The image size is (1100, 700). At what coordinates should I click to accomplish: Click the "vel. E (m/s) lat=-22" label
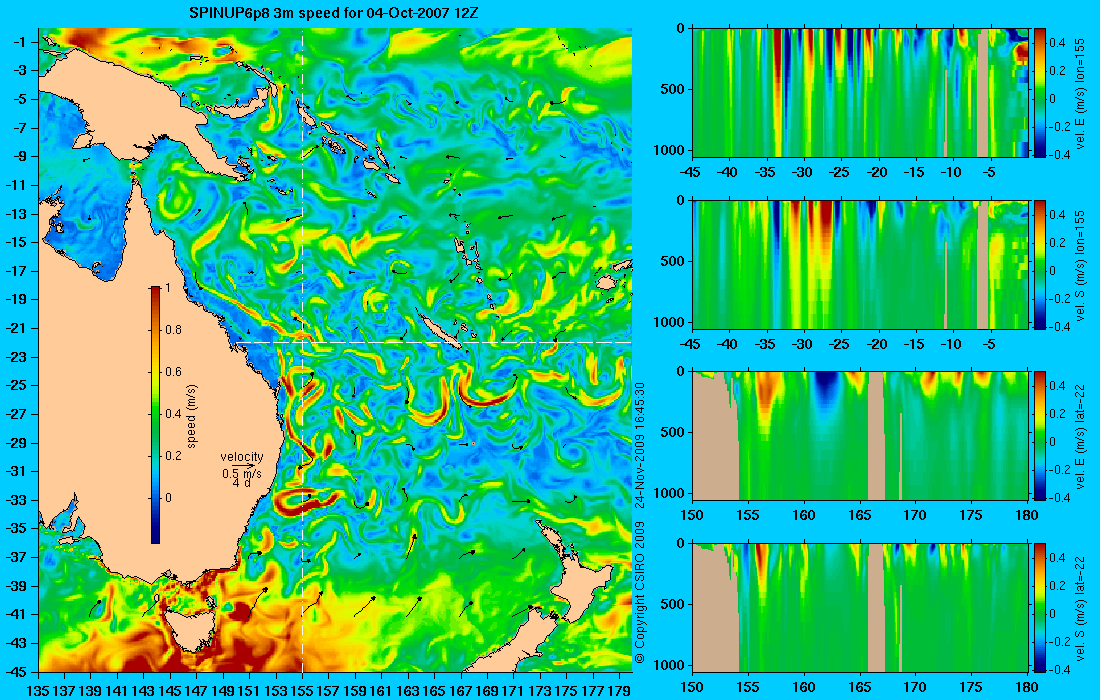(x=1080, y=436)
